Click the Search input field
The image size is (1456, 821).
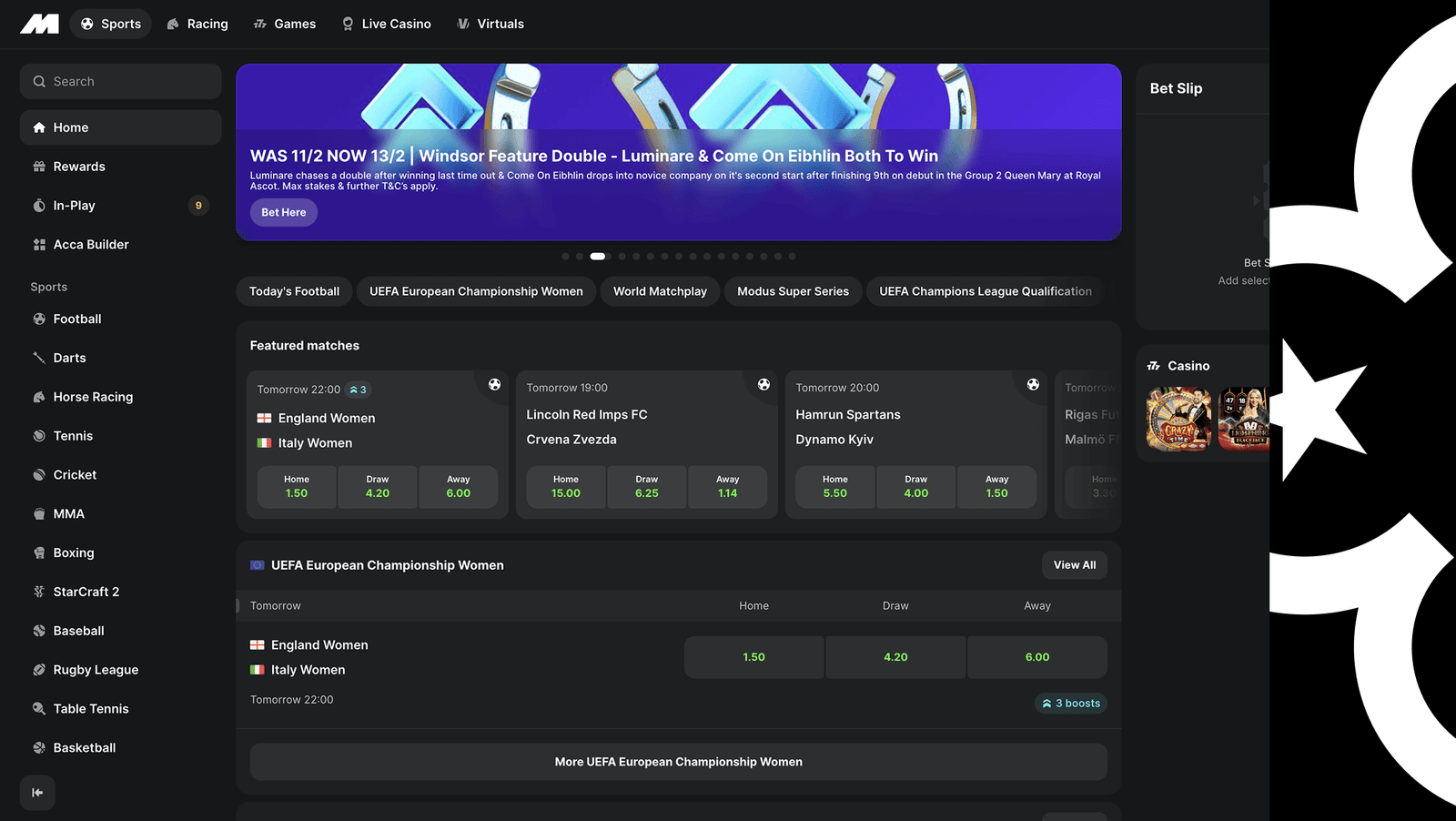(120, 82)
